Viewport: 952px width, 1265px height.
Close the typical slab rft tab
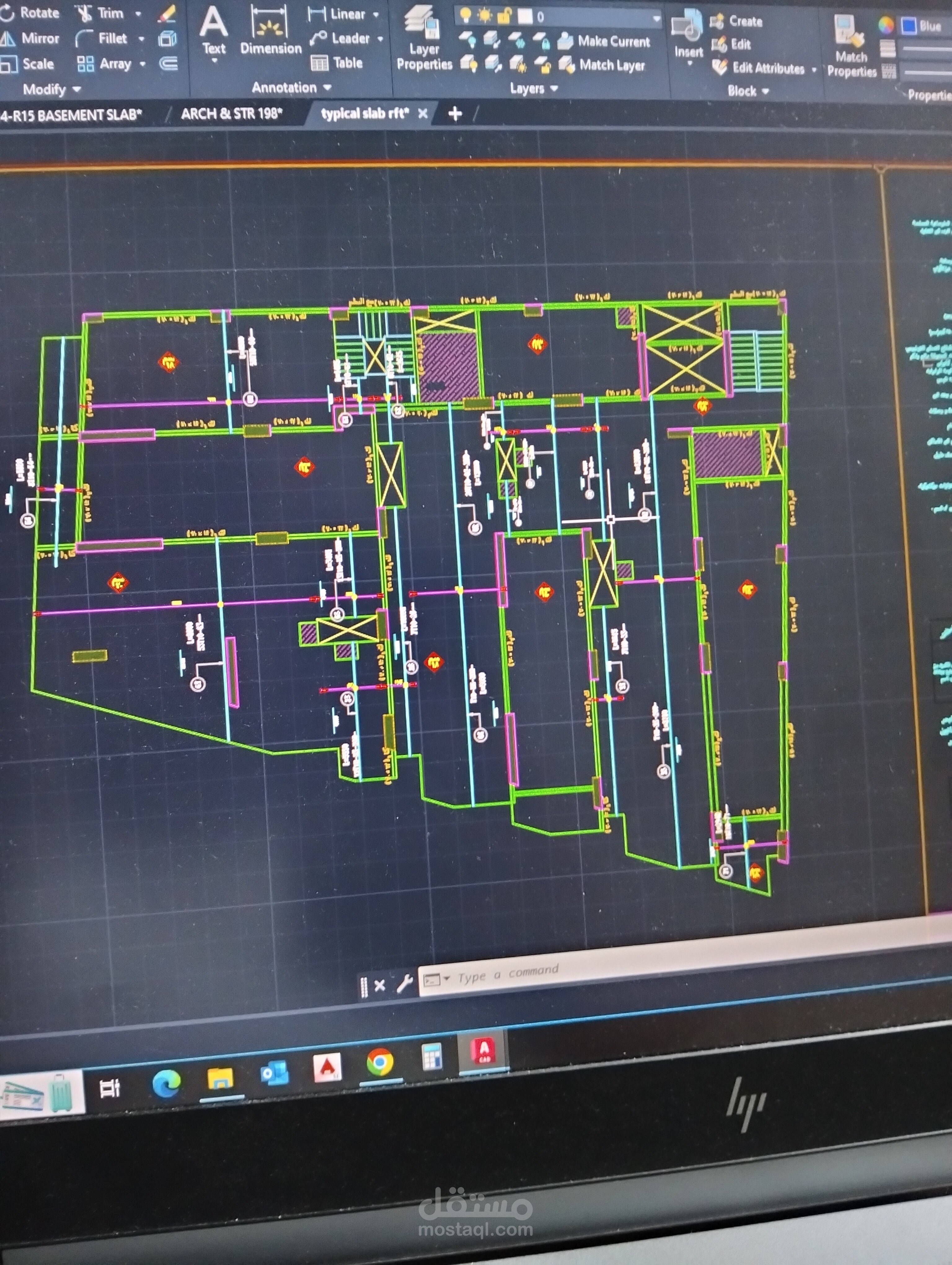tap(422, 114)
